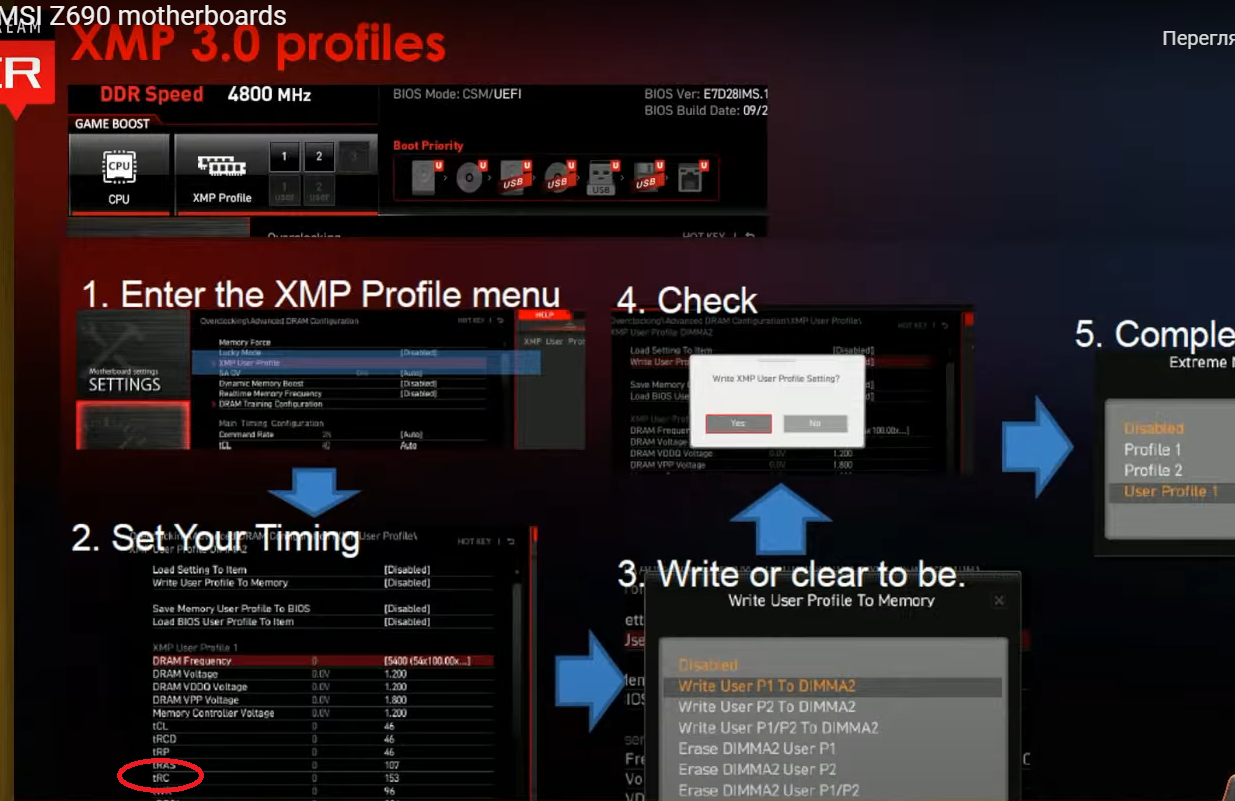Click Yes in Write XMP User Profile dialog

pyautogui.click(x=738, y=424)
